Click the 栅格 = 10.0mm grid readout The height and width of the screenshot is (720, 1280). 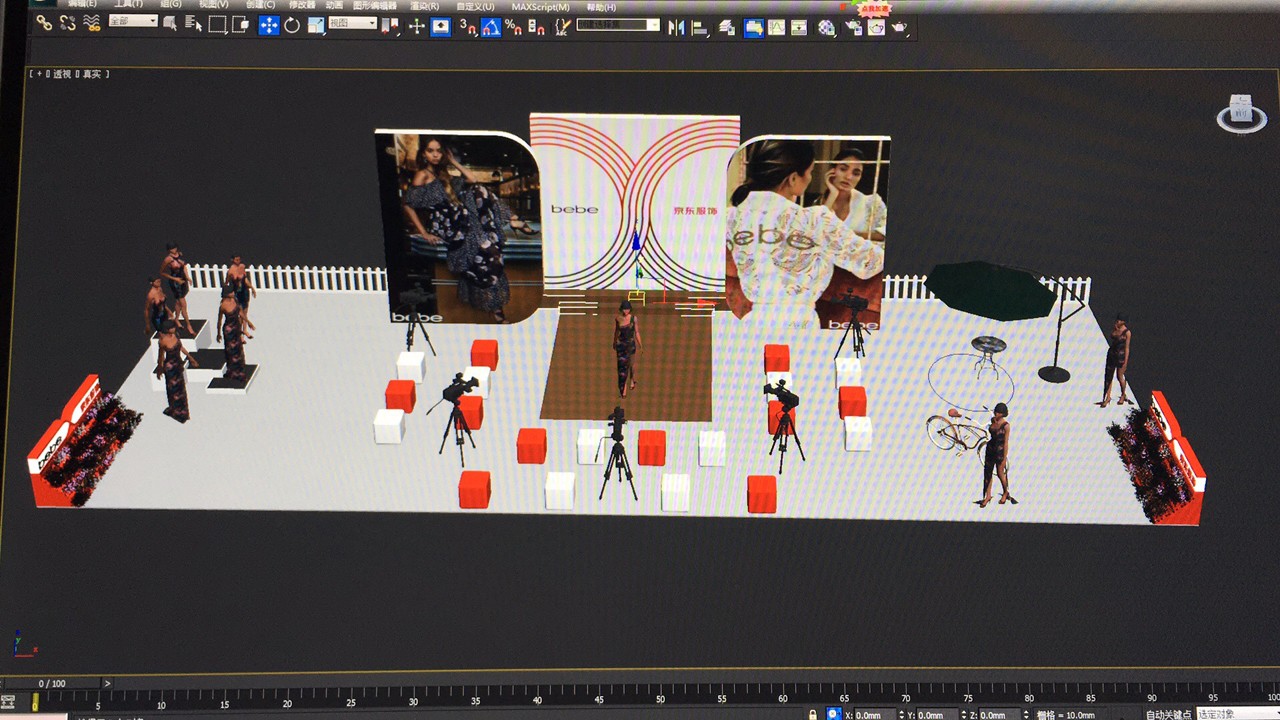coord(1066,714)
